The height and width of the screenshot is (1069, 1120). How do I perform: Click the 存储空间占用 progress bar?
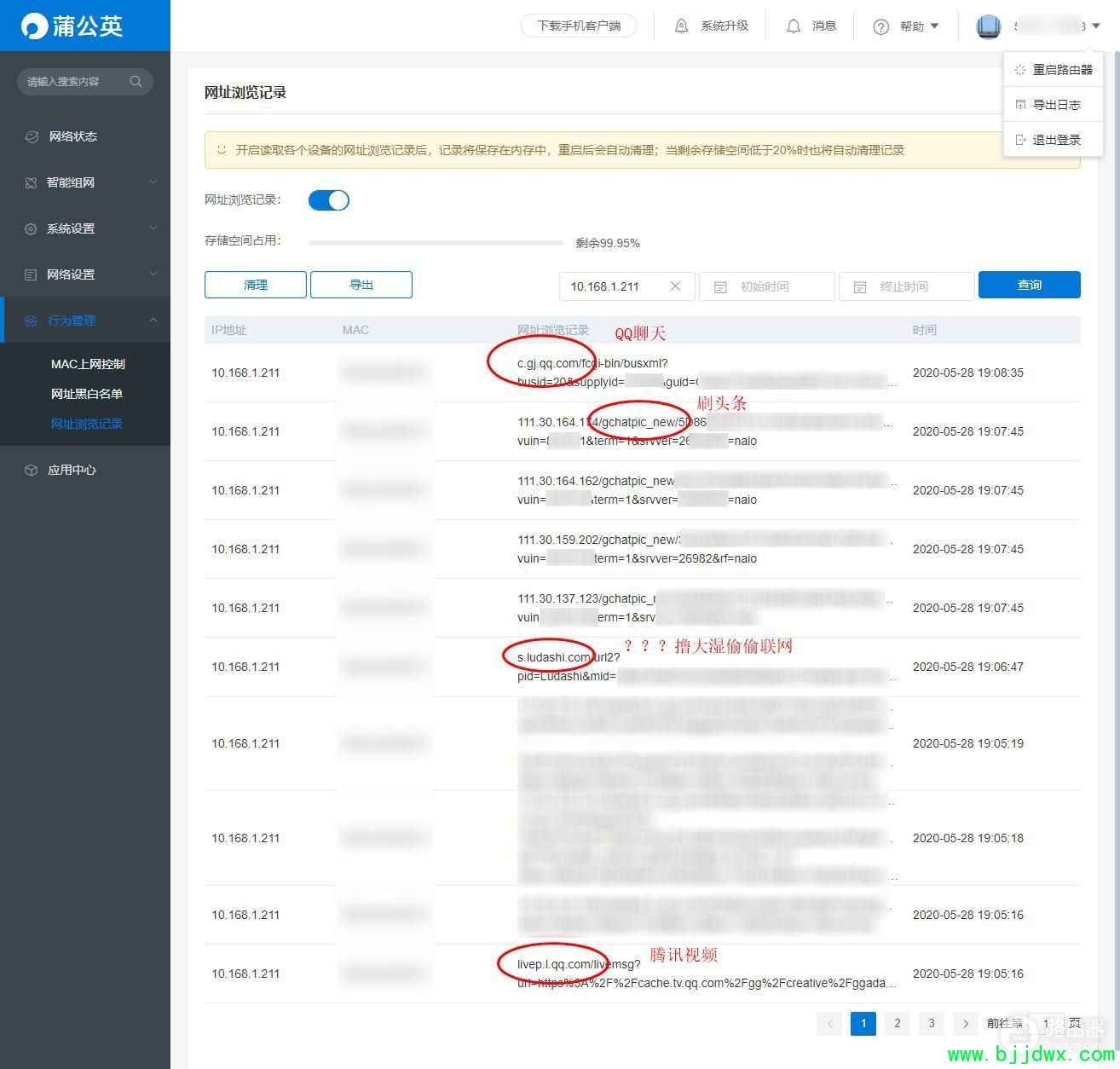tap(436, 243)
